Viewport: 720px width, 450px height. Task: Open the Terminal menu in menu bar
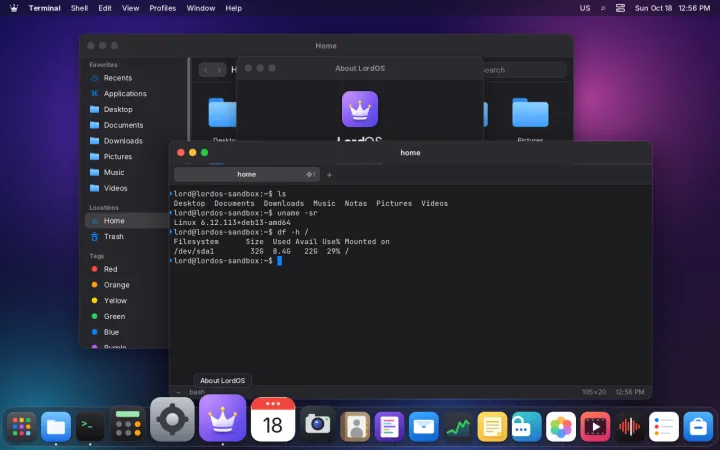tap(45, 8)
